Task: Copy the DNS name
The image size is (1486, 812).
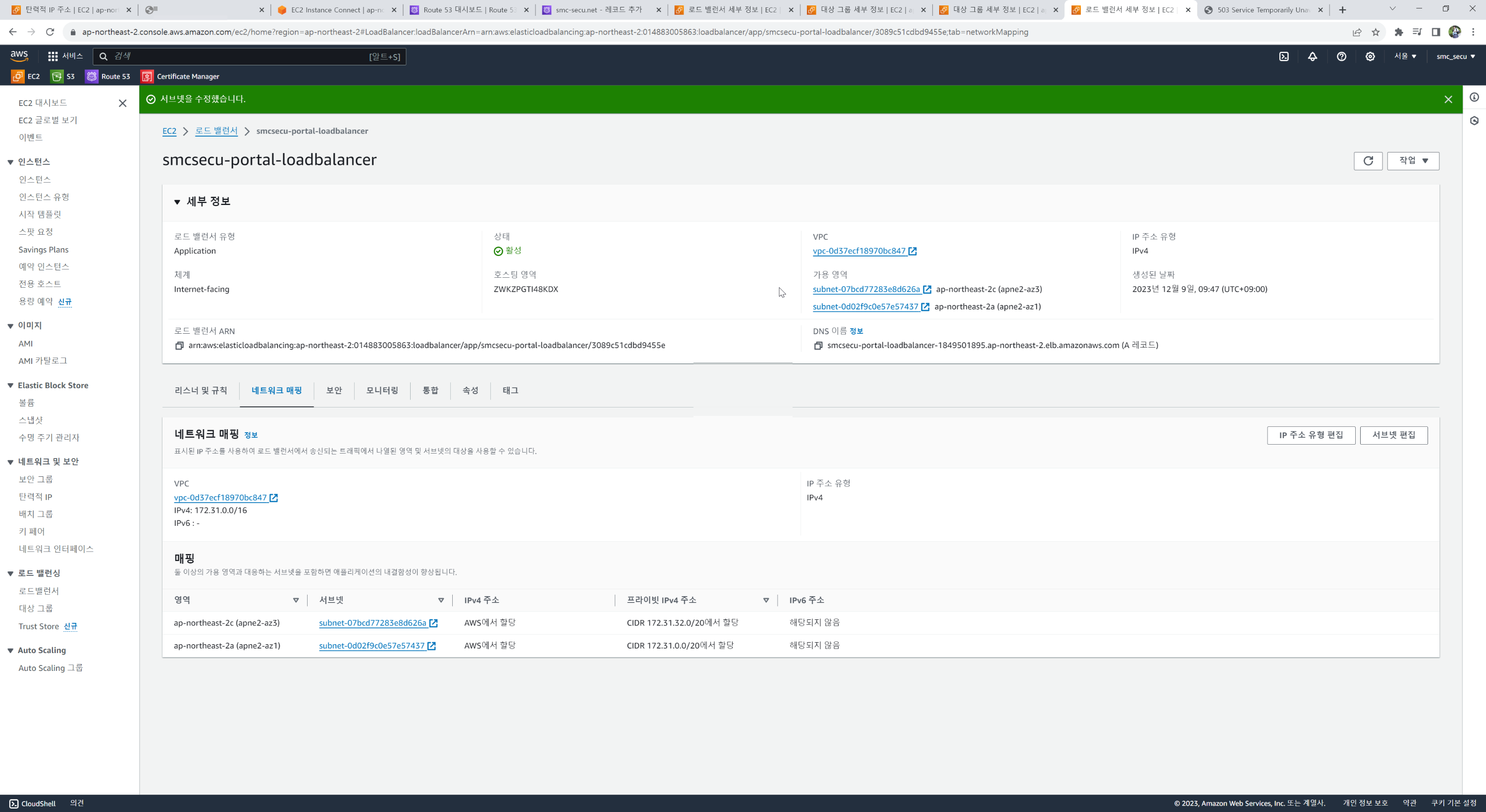Action: [818, 346]
